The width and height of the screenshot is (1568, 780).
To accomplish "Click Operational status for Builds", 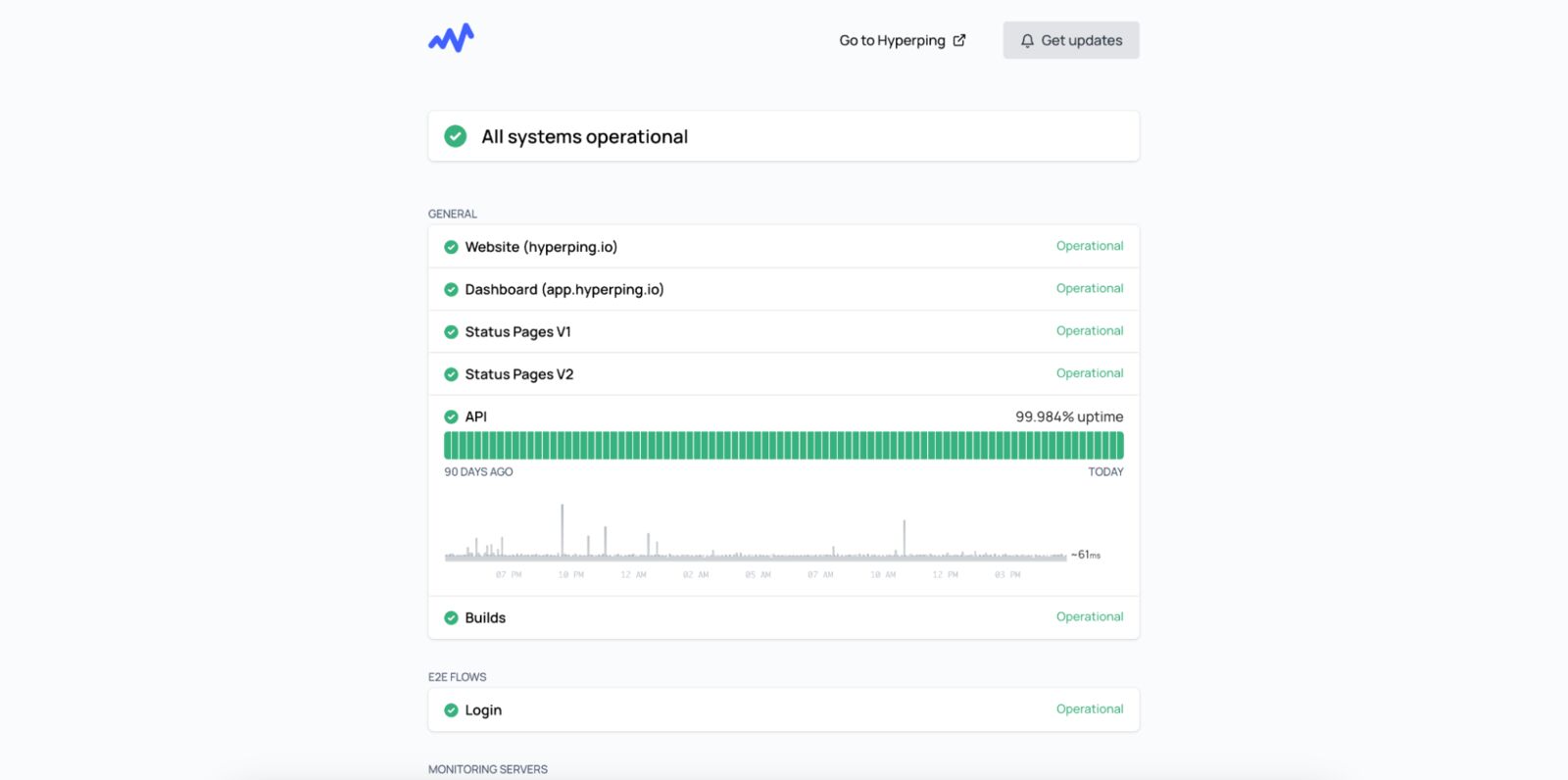I will (1090, 616).
